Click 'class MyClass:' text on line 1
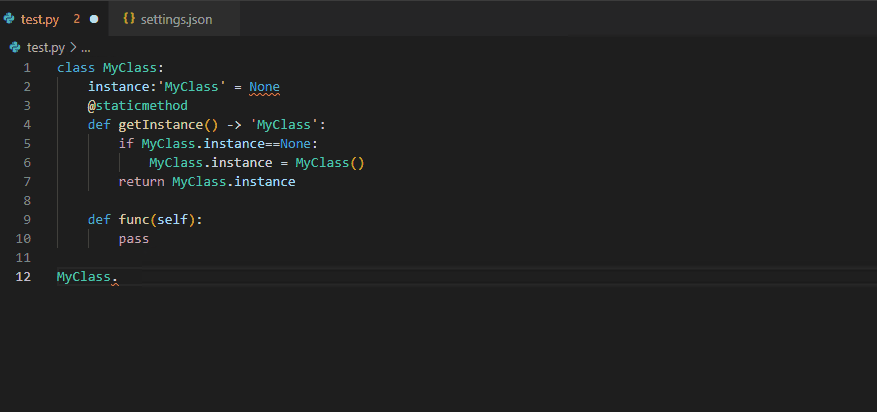The image size is (877, 412). (110, 68)
